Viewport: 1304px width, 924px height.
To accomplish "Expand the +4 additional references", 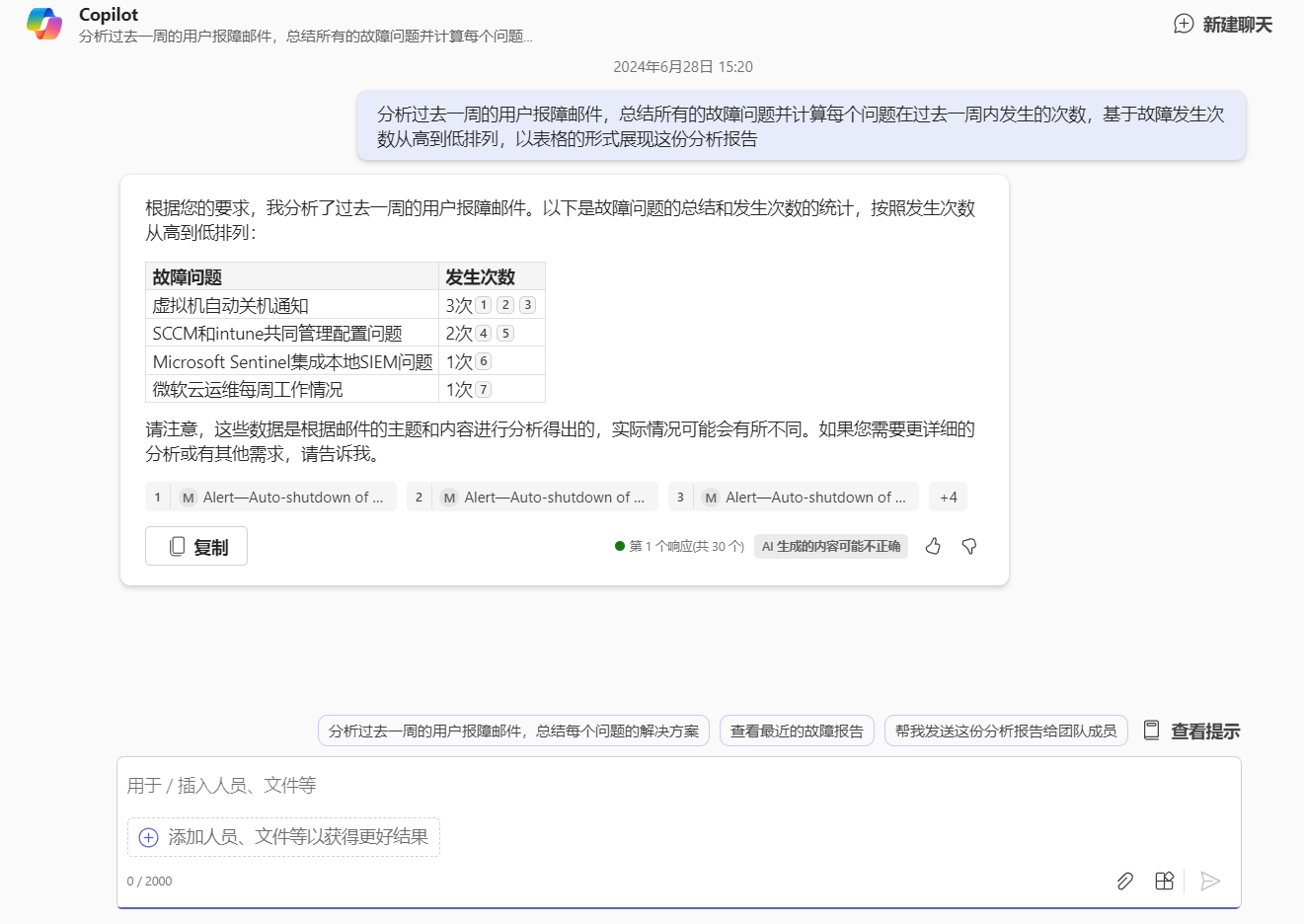I will coord(948,498).
